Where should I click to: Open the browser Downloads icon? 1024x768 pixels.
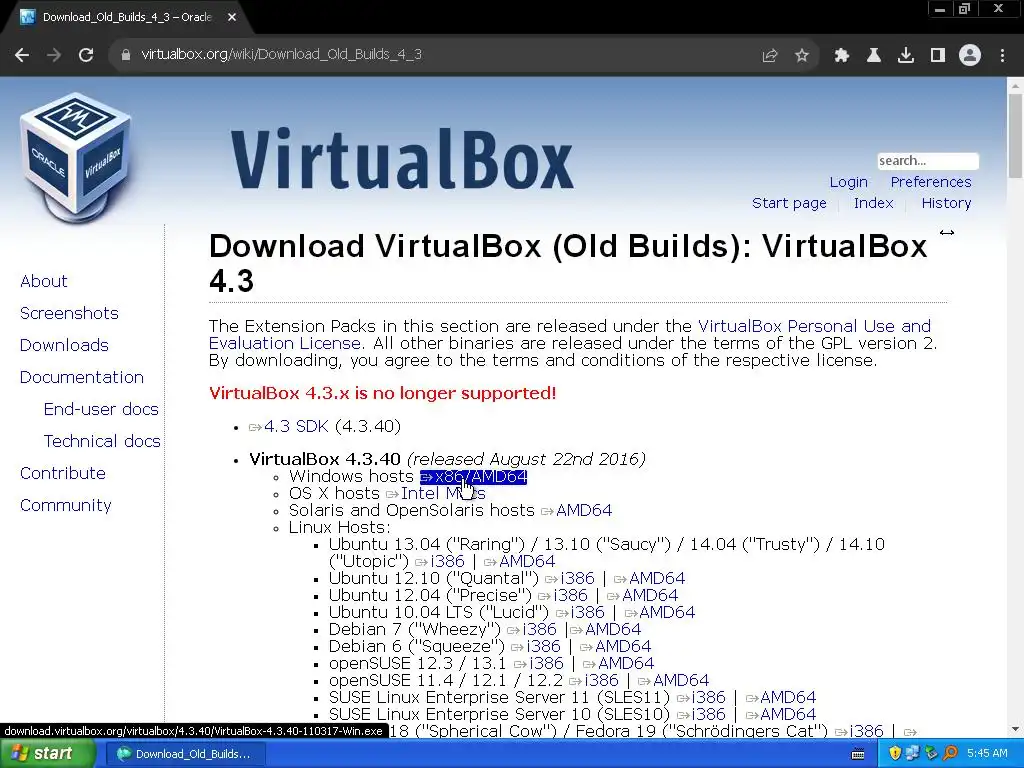coord(906,56)
